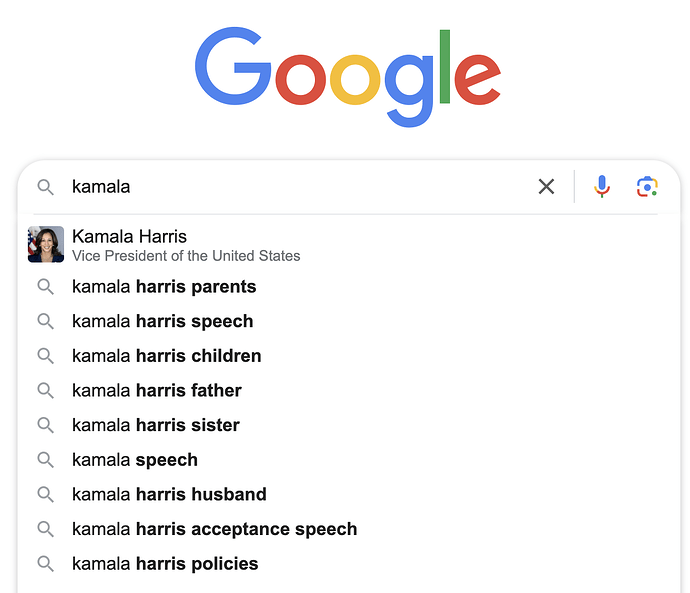Click the magnifier icon beside "kamala harris parents"
The width and height of the screenshot is (690, 593).
[45, 287]
